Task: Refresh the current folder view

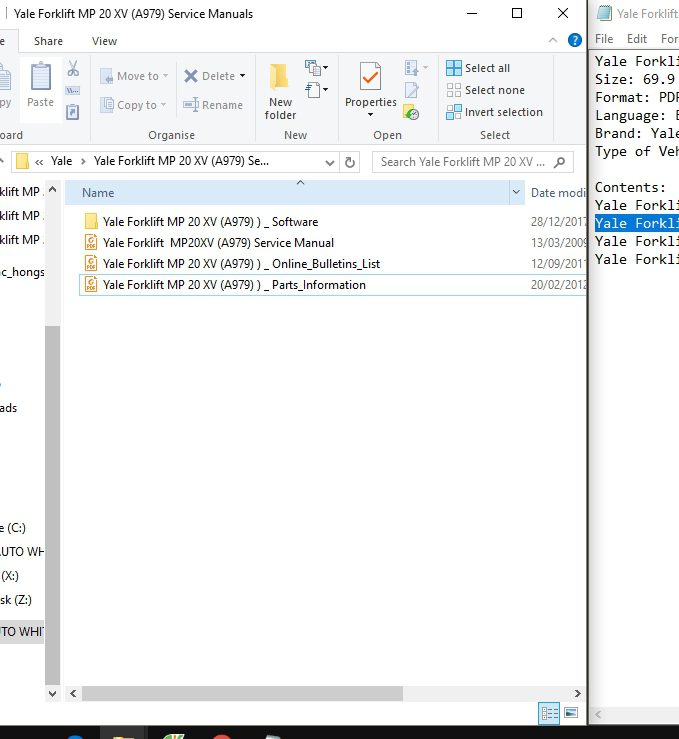Action: [x=350, y=163]
